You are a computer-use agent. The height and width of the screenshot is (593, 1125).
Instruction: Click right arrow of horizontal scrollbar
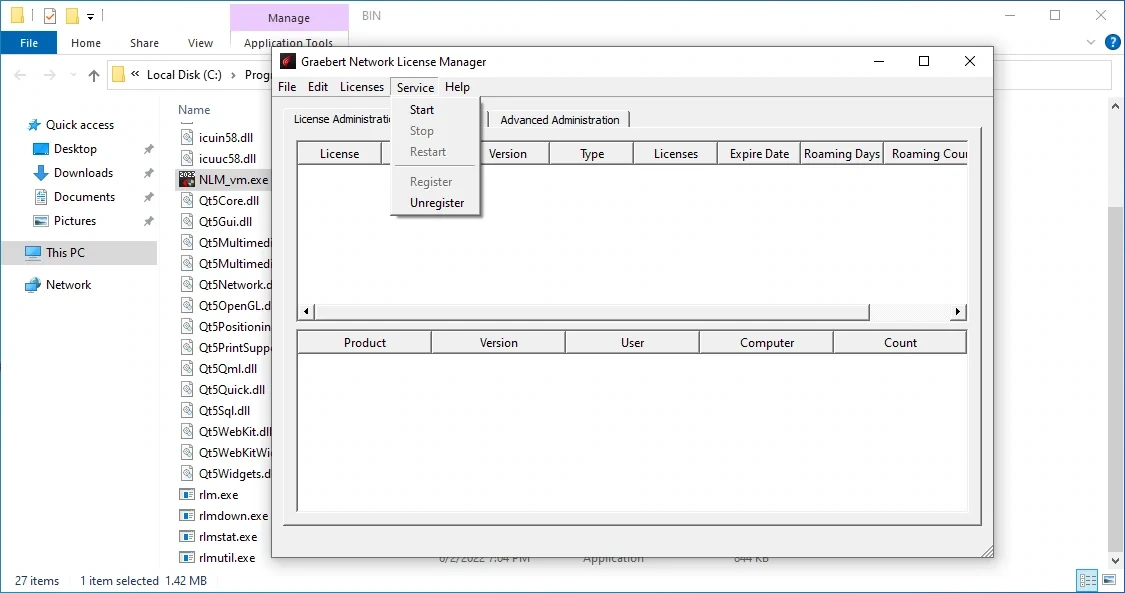click(x=957, y=312)
